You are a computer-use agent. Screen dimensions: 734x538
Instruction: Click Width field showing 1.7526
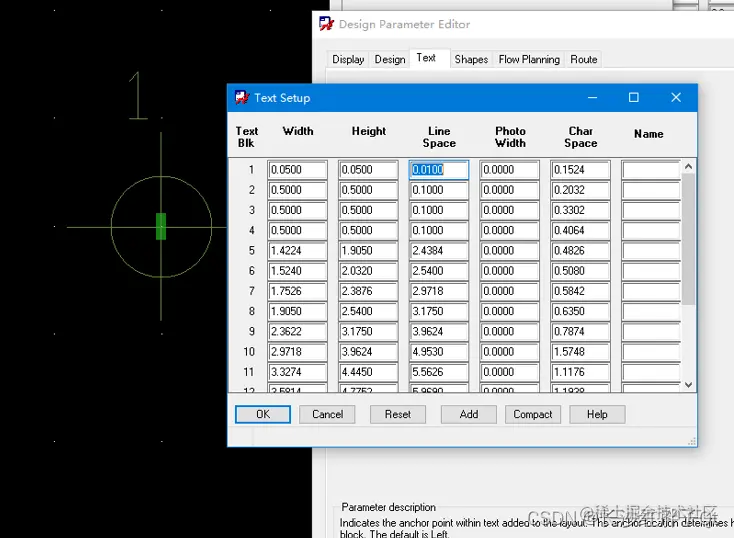(298, 291)
